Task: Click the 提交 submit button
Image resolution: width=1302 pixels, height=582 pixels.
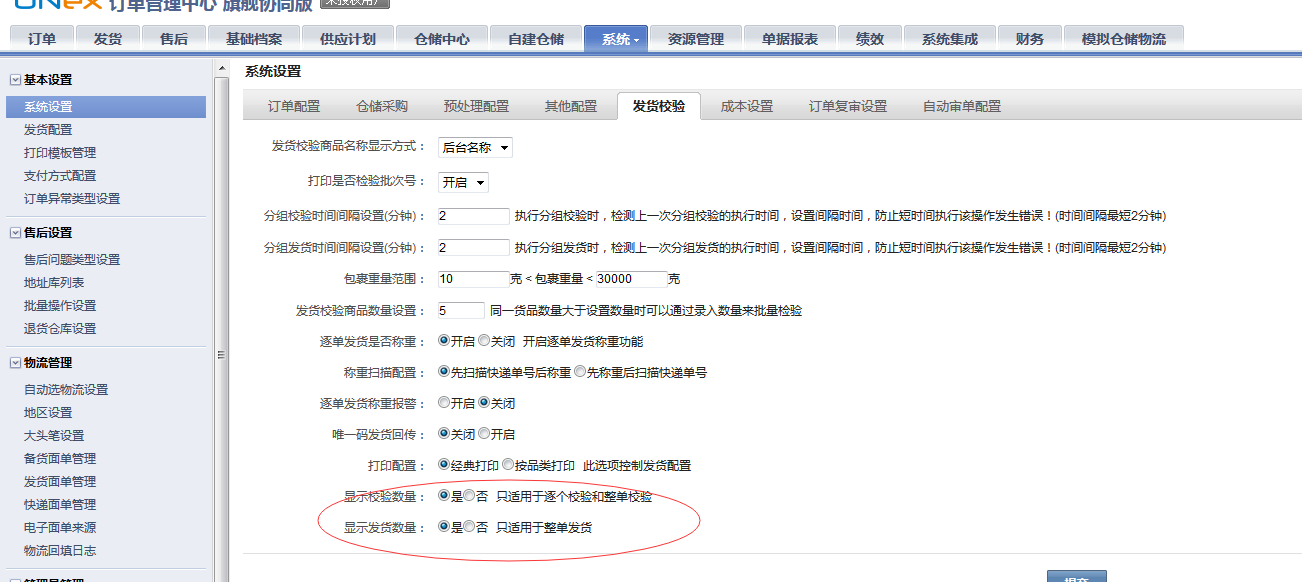Action: pos(1076,577)
